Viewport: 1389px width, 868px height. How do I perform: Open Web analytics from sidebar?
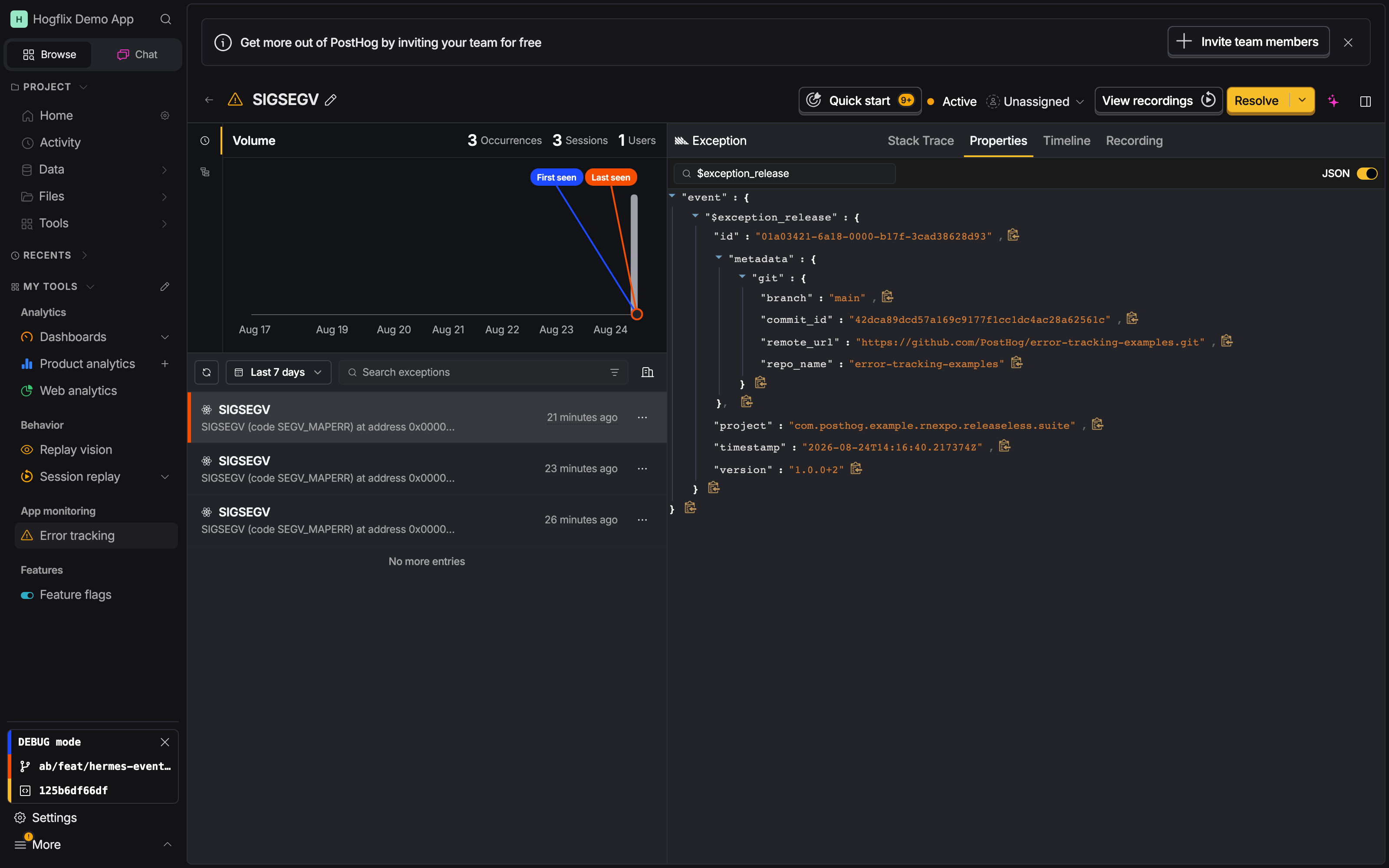pos(96,390)
